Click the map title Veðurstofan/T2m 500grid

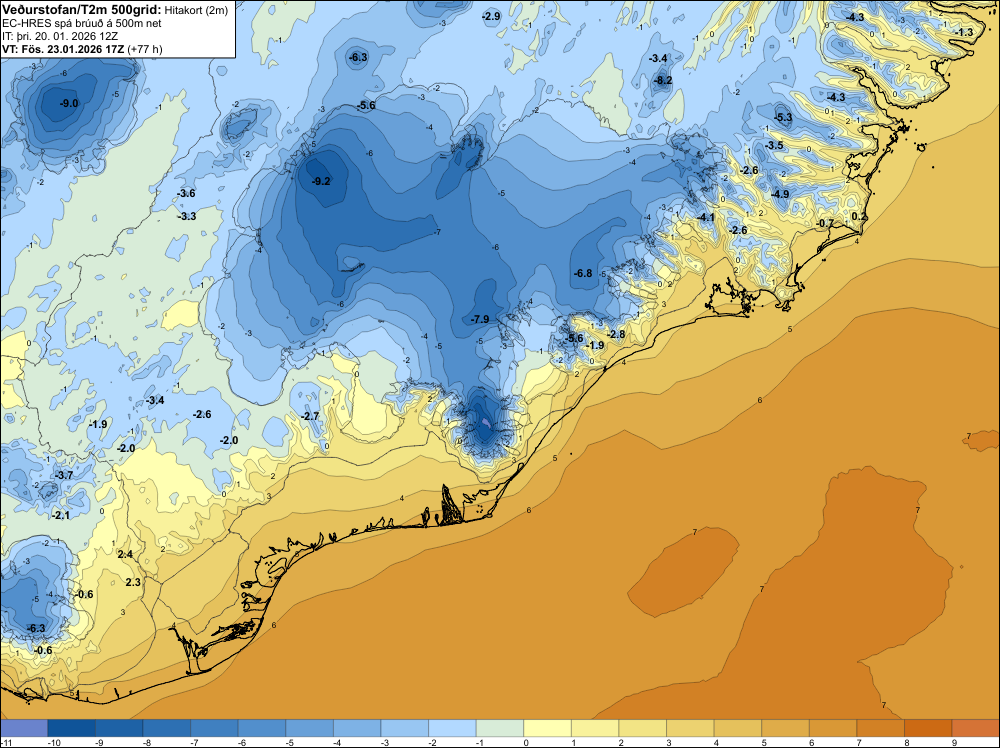click(81, 10)
